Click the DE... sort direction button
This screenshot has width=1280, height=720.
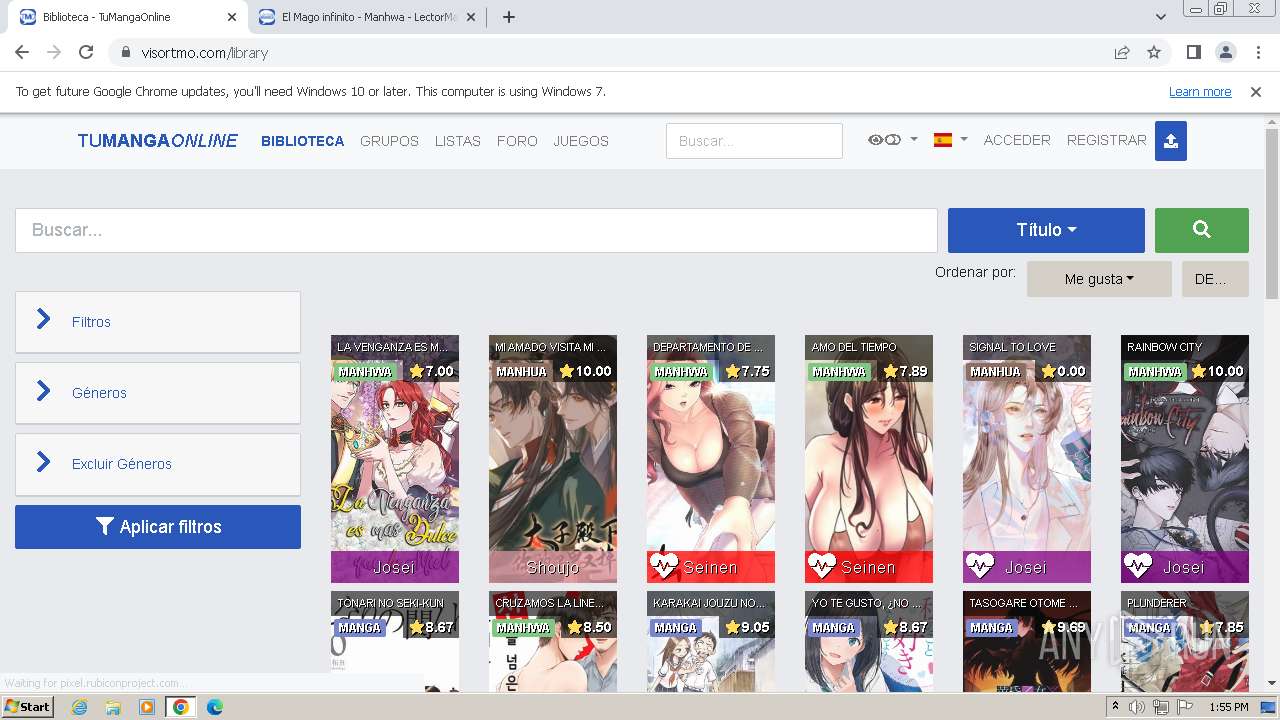pyautogui.click(x=1214, y=279)
